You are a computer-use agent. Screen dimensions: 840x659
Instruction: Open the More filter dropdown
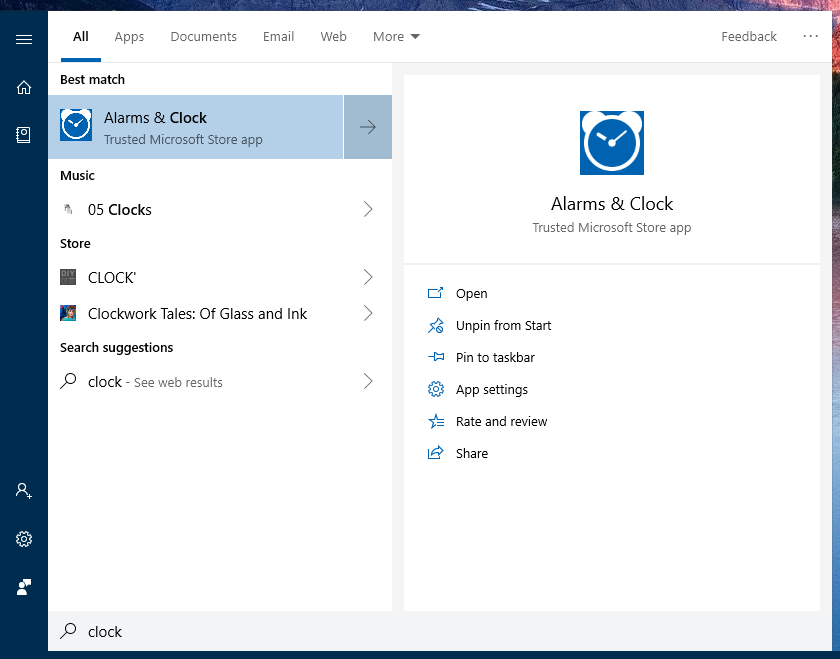pyautogui.click(x=396, y=36)
